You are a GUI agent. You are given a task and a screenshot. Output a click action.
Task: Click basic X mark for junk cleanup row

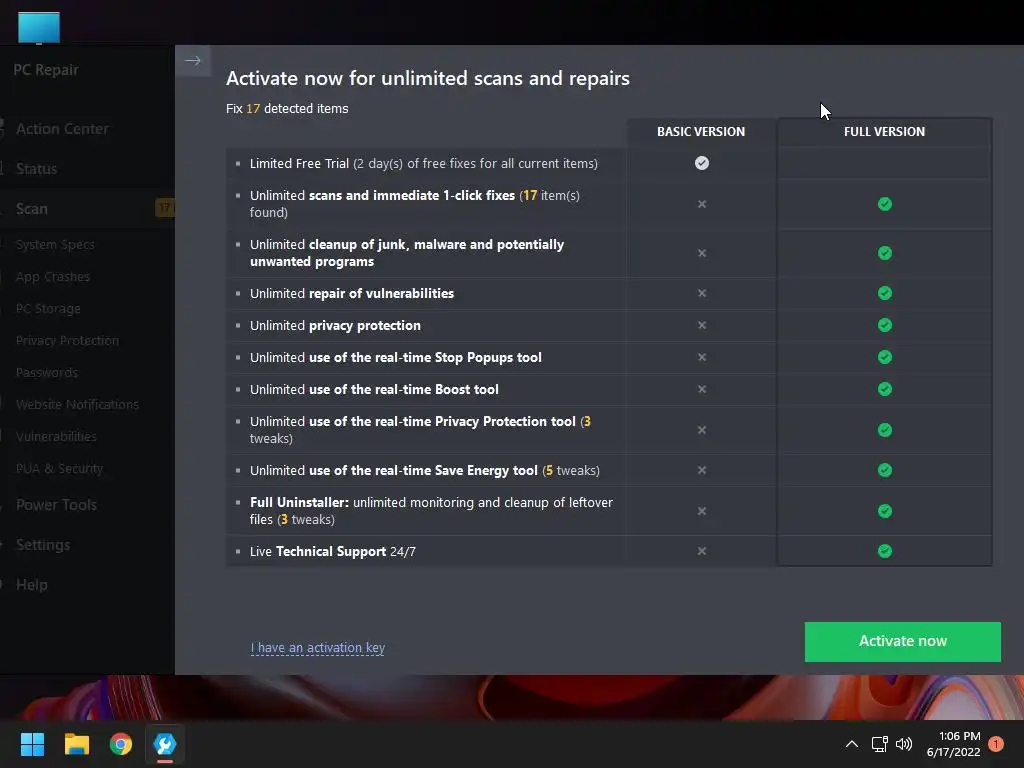pos(702,253)
